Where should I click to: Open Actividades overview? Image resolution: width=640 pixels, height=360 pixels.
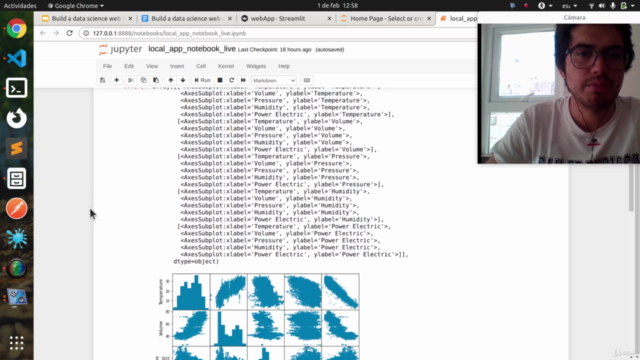click(20, 6)
